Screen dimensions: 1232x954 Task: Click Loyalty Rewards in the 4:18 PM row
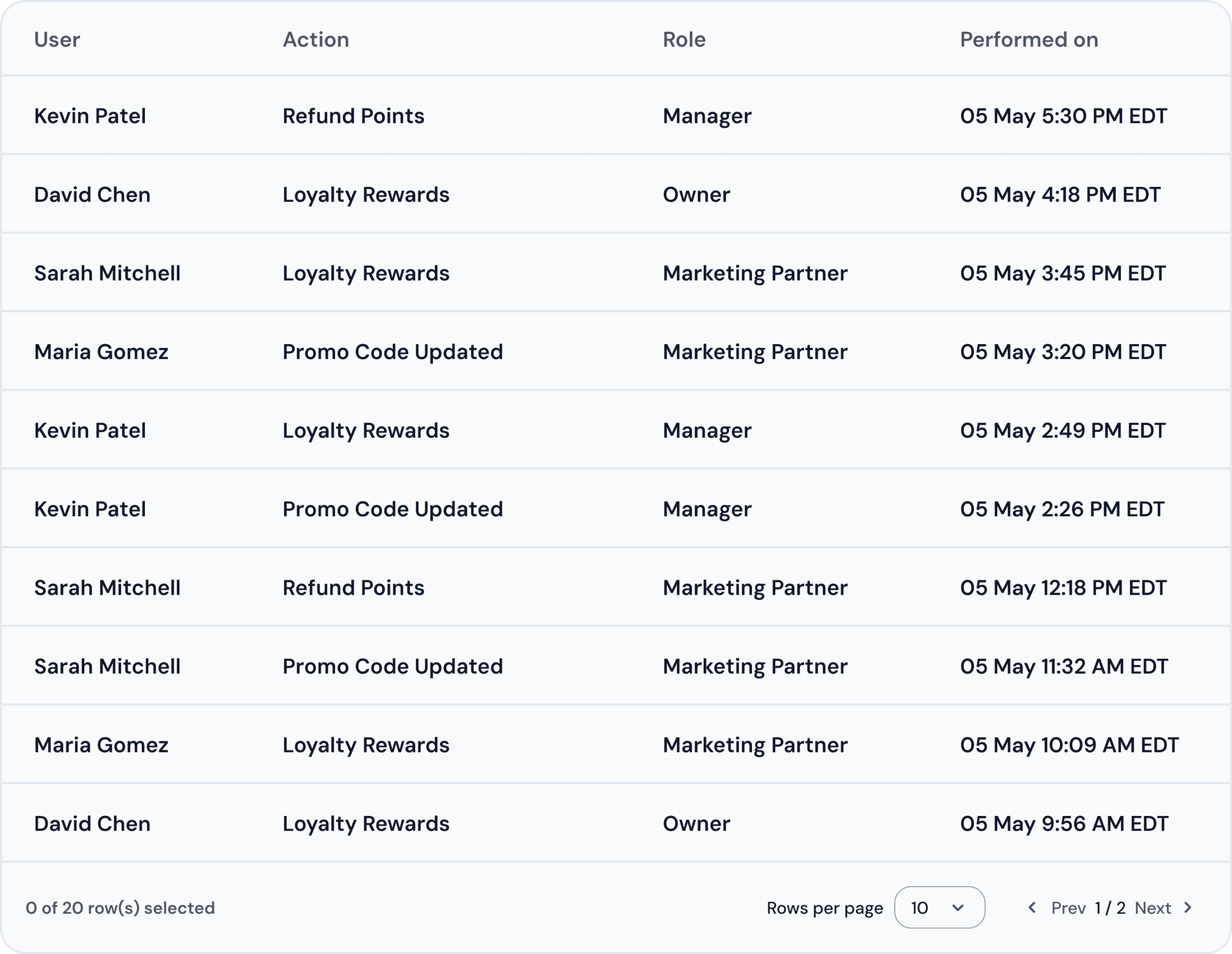[366, 195]
